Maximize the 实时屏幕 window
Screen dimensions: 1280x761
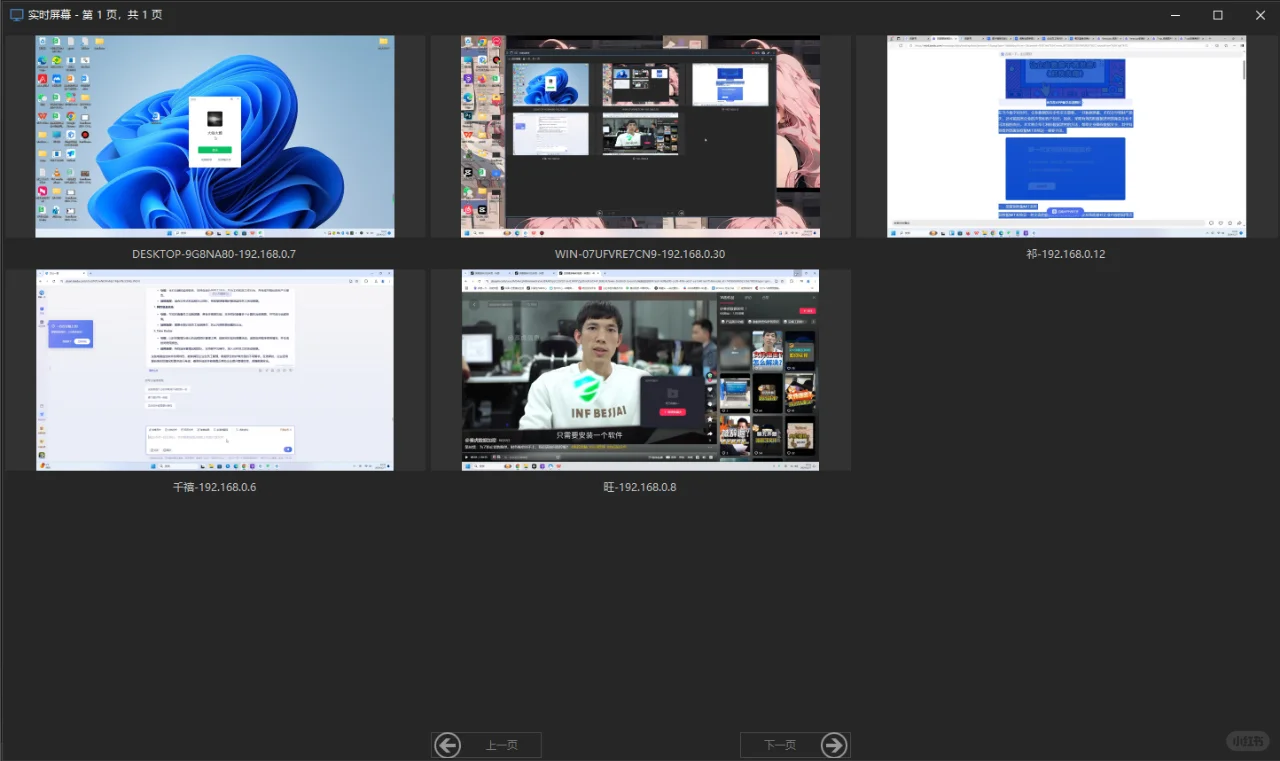point(1217,15)
